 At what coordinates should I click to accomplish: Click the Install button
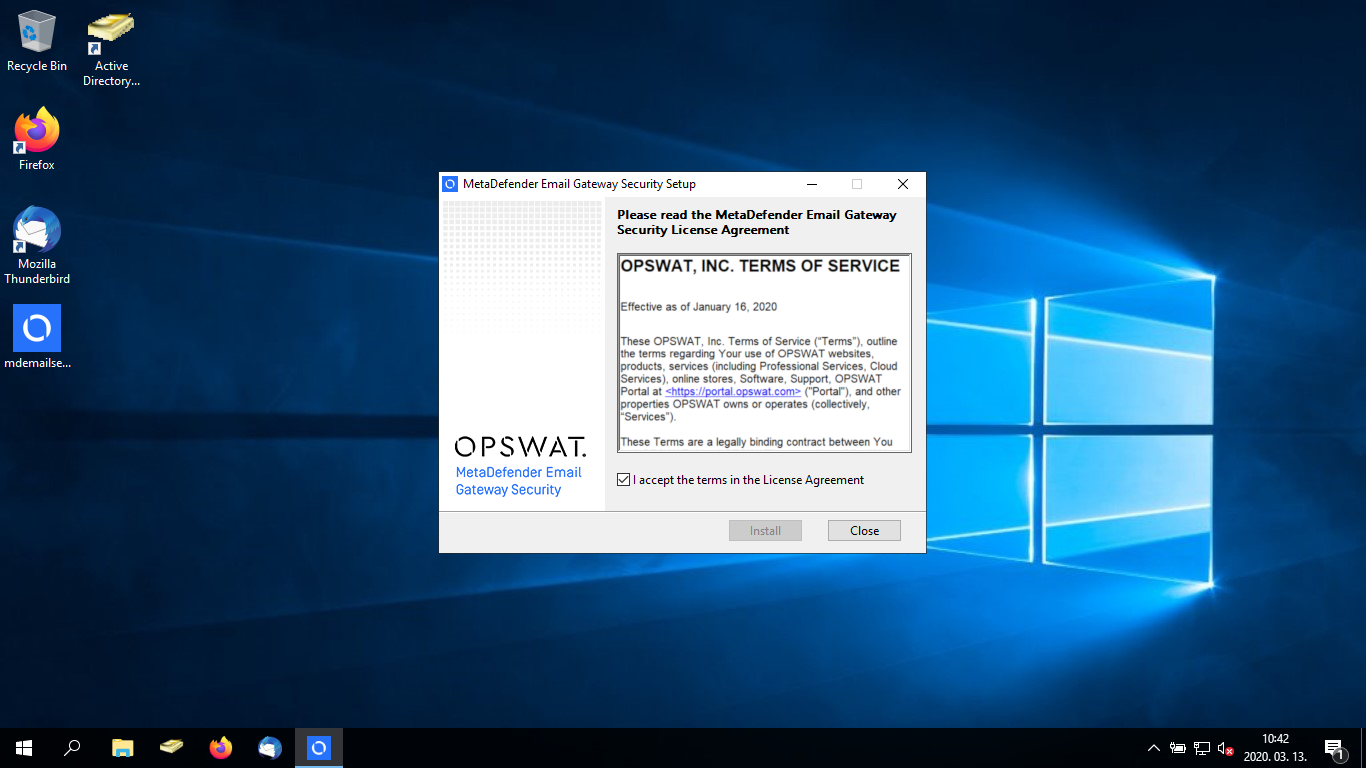pos(765,531)
